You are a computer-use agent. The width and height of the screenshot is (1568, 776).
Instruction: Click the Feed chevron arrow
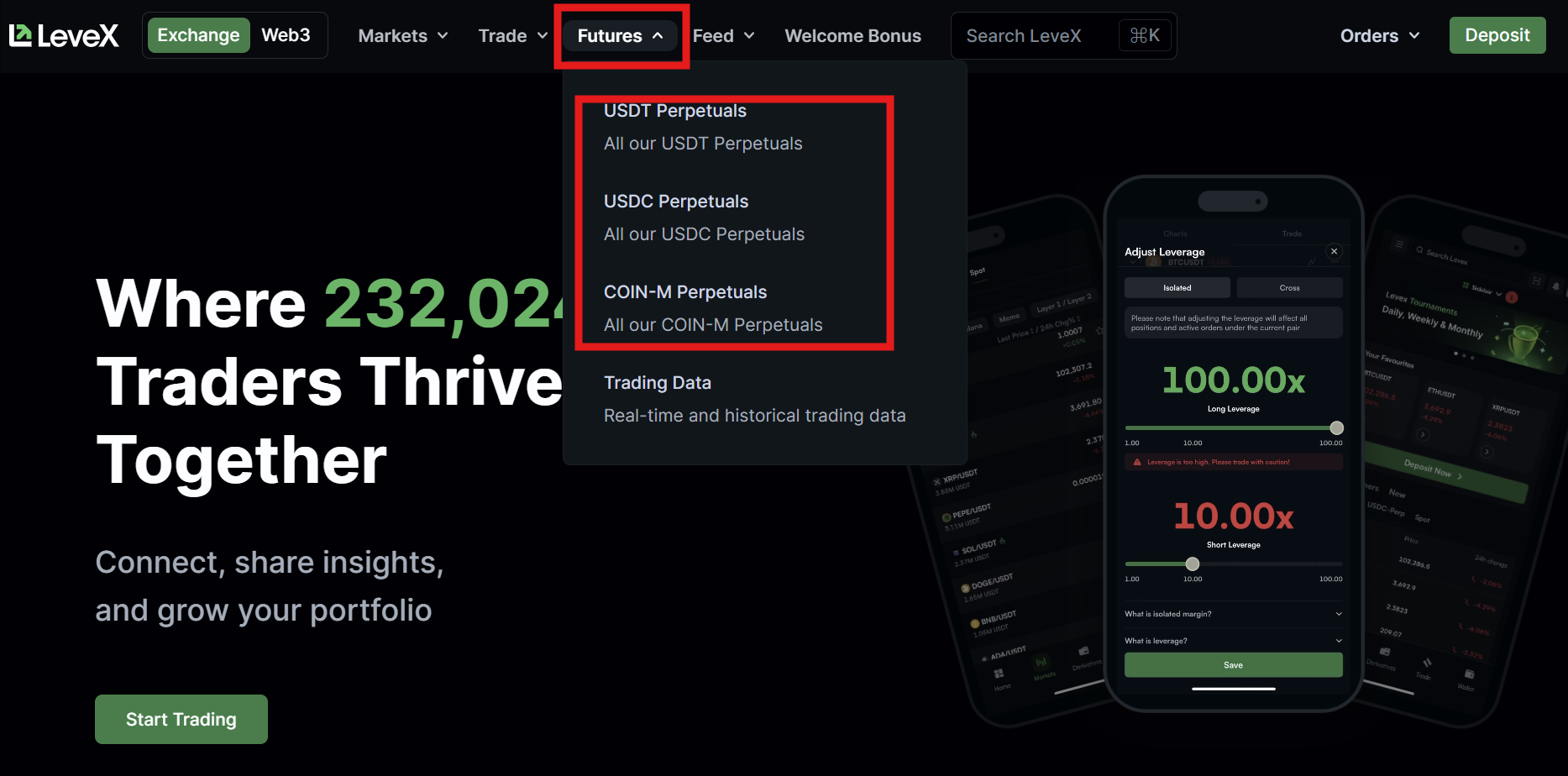pos(749,36)
